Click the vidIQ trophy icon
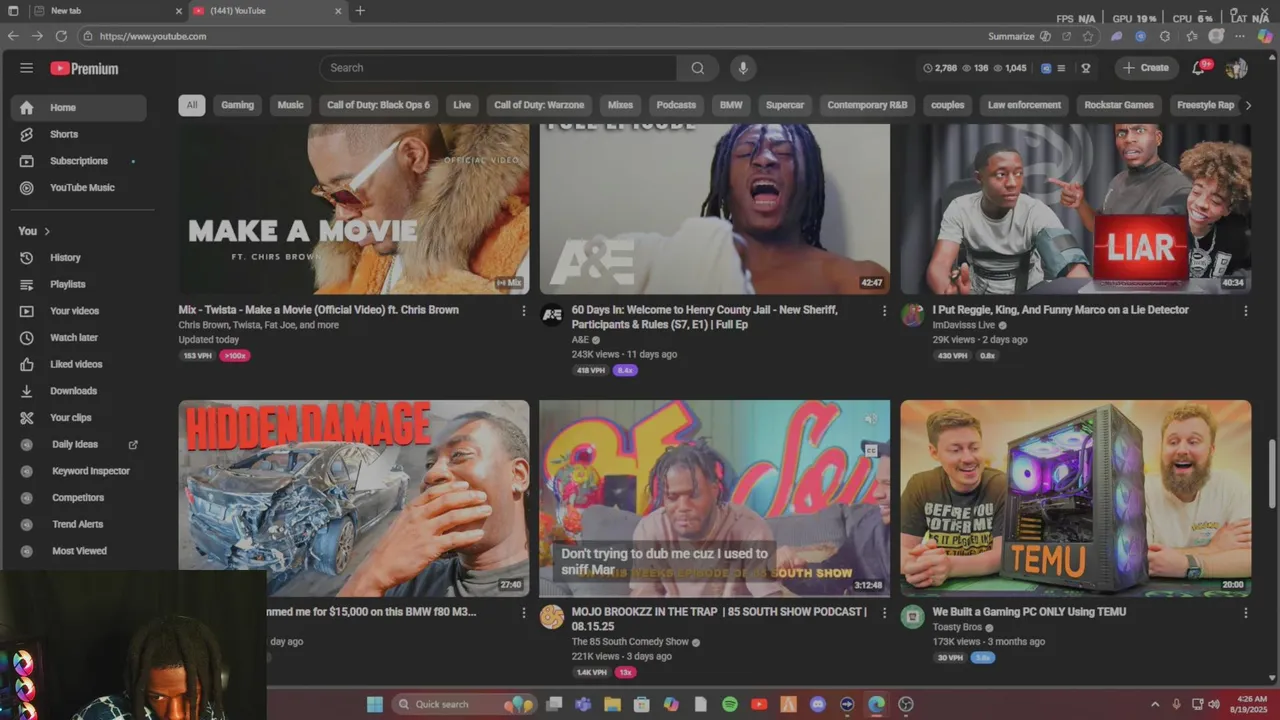 pos(1085,68)
